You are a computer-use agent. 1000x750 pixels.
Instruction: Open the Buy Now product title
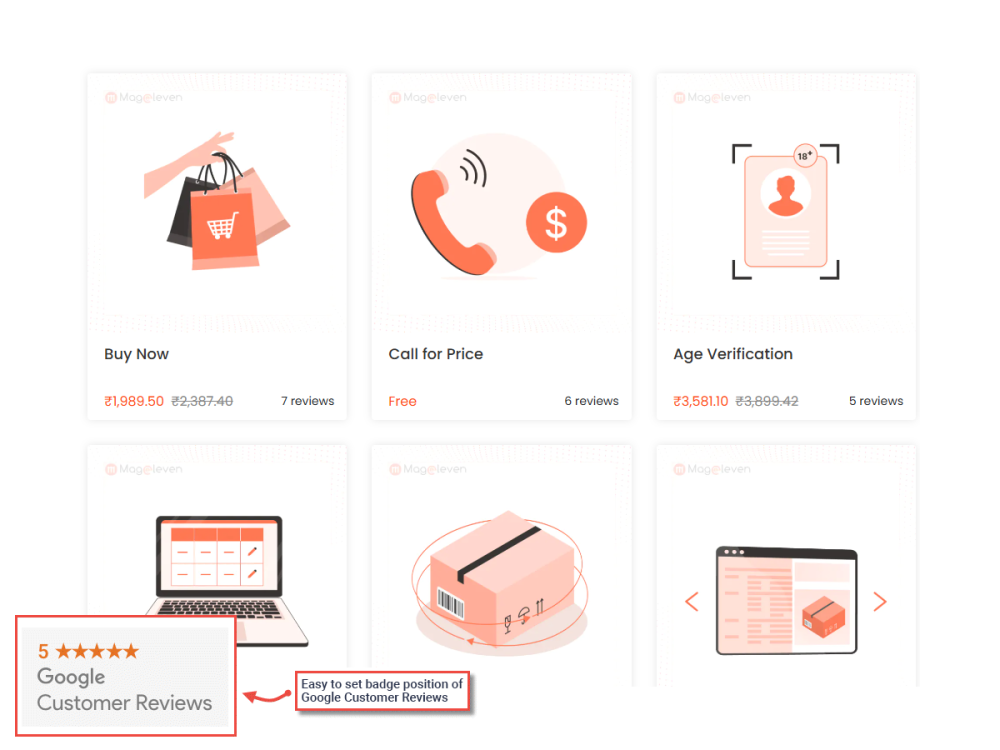click(136, 354)
